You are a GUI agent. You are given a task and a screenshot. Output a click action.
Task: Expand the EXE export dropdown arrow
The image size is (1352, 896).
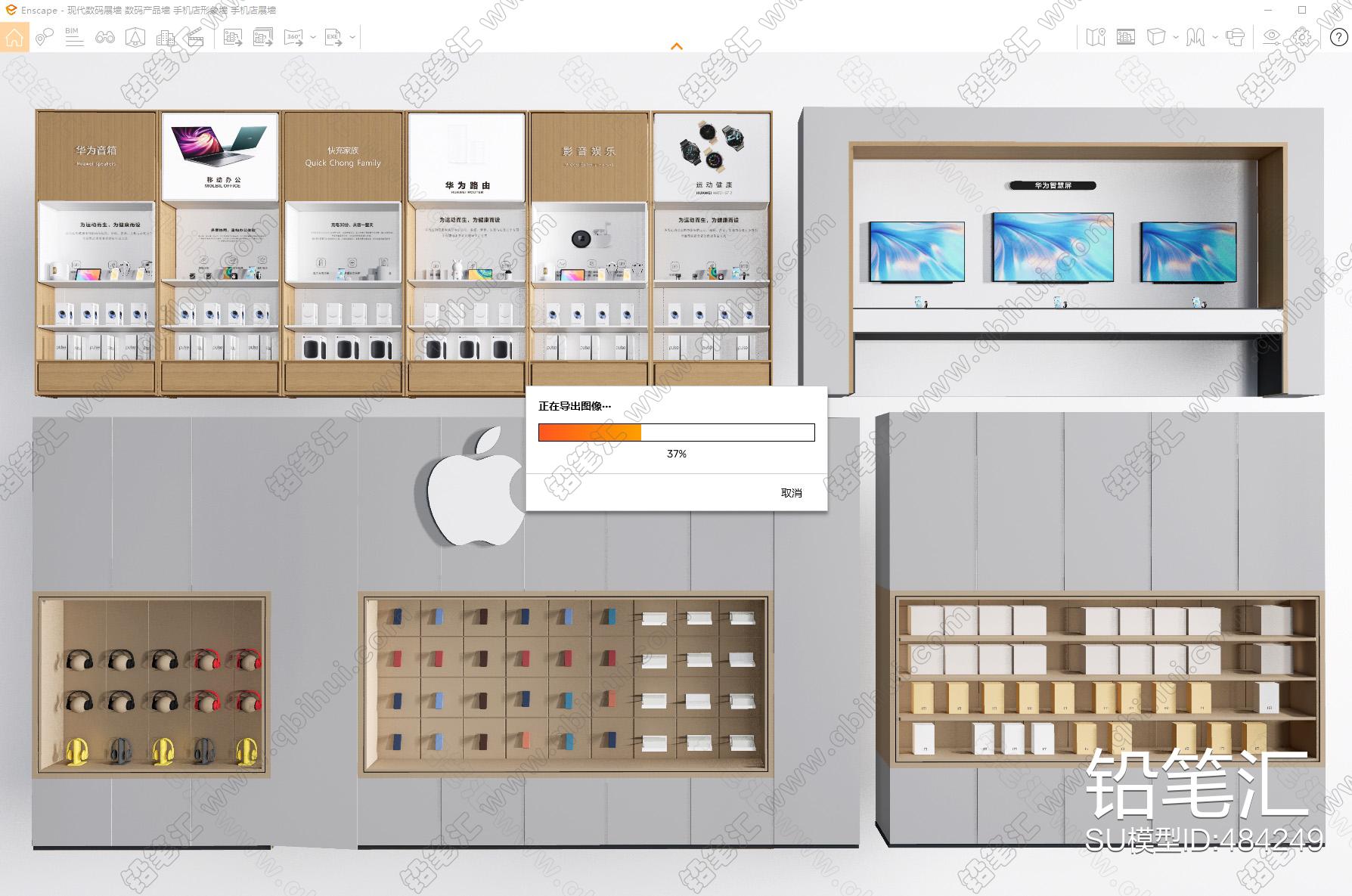[x=352, y=37]
